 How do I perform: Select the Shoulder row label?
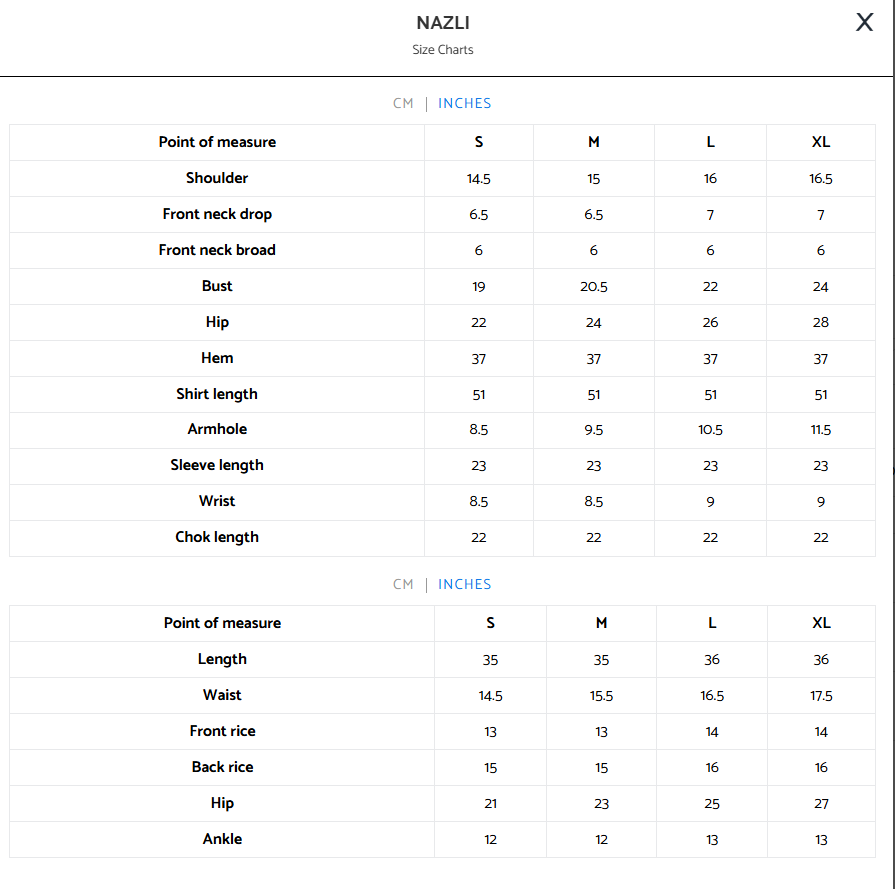coord(217,178)
